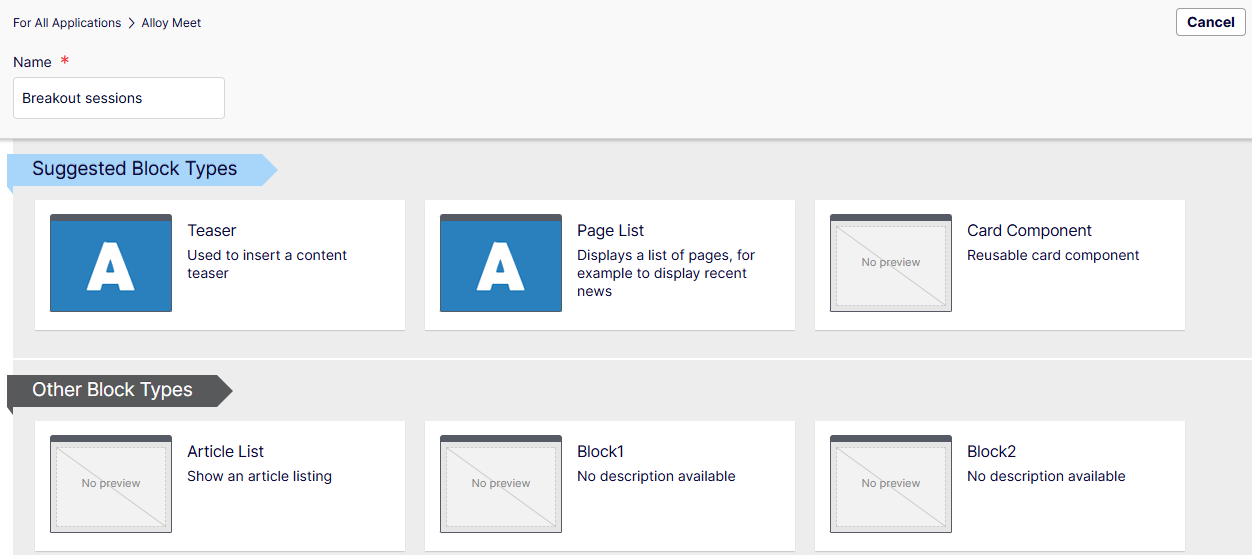Click 'Show an article listing' description

pos(259,476)
